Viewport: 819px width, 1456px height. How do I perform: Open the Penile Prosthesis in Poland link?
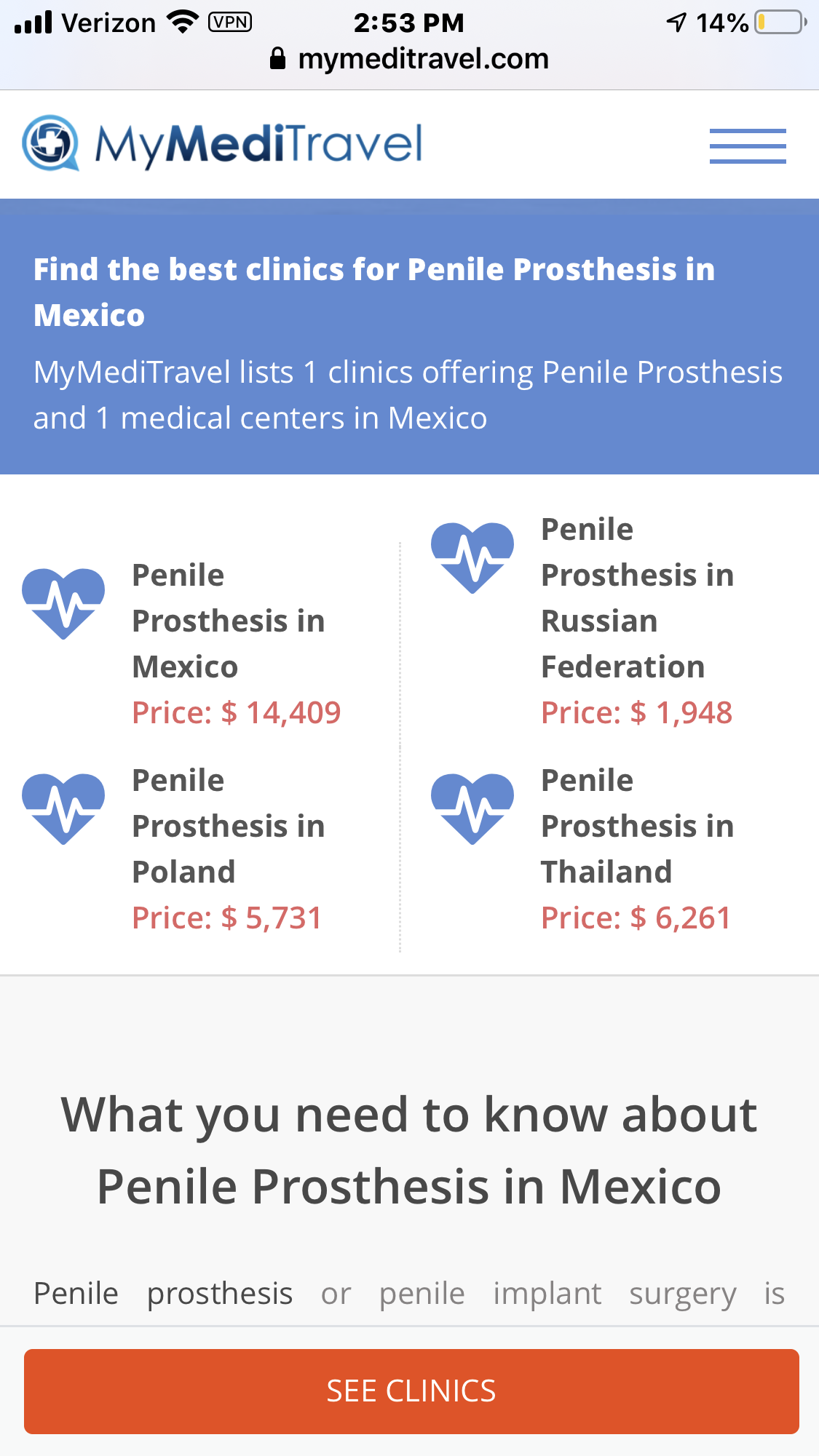point(229,826)
